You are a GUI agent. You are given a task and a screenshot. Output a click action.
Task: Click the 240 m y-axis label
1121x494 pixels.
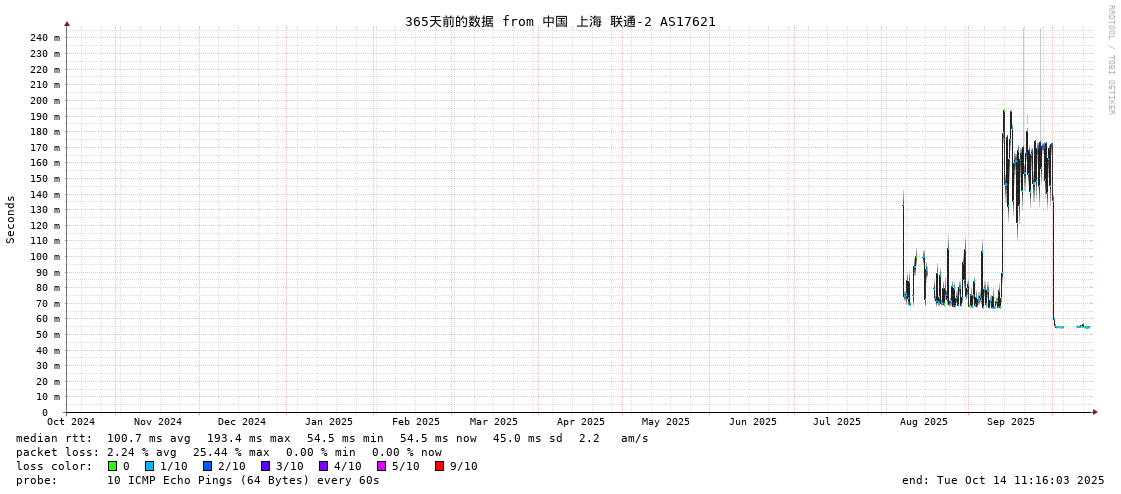(44, 38)
